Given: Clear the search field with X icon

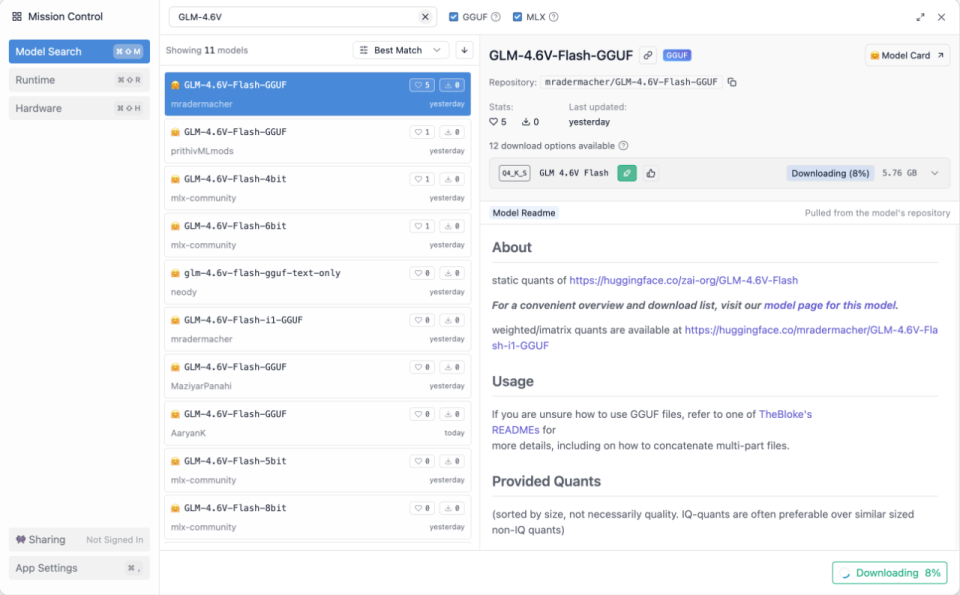Looking at the screenshot, I should coord(425,17).
